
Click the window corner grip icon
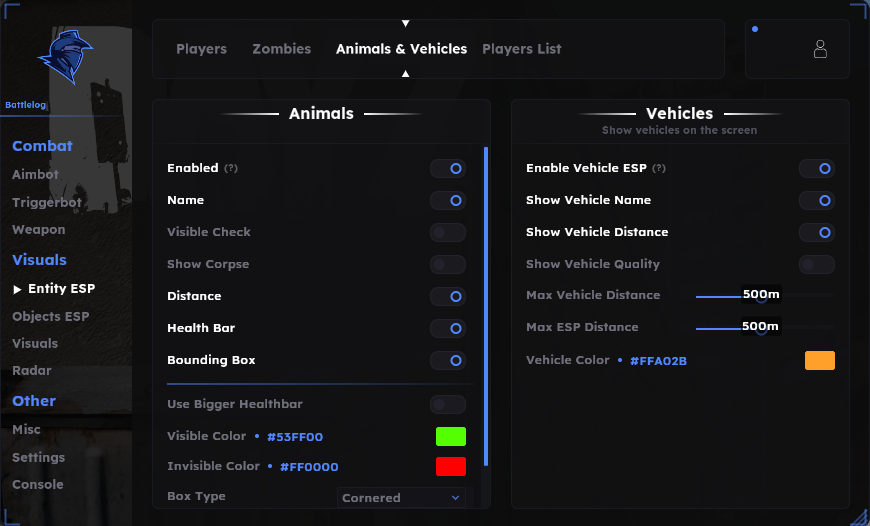(859, 516)
